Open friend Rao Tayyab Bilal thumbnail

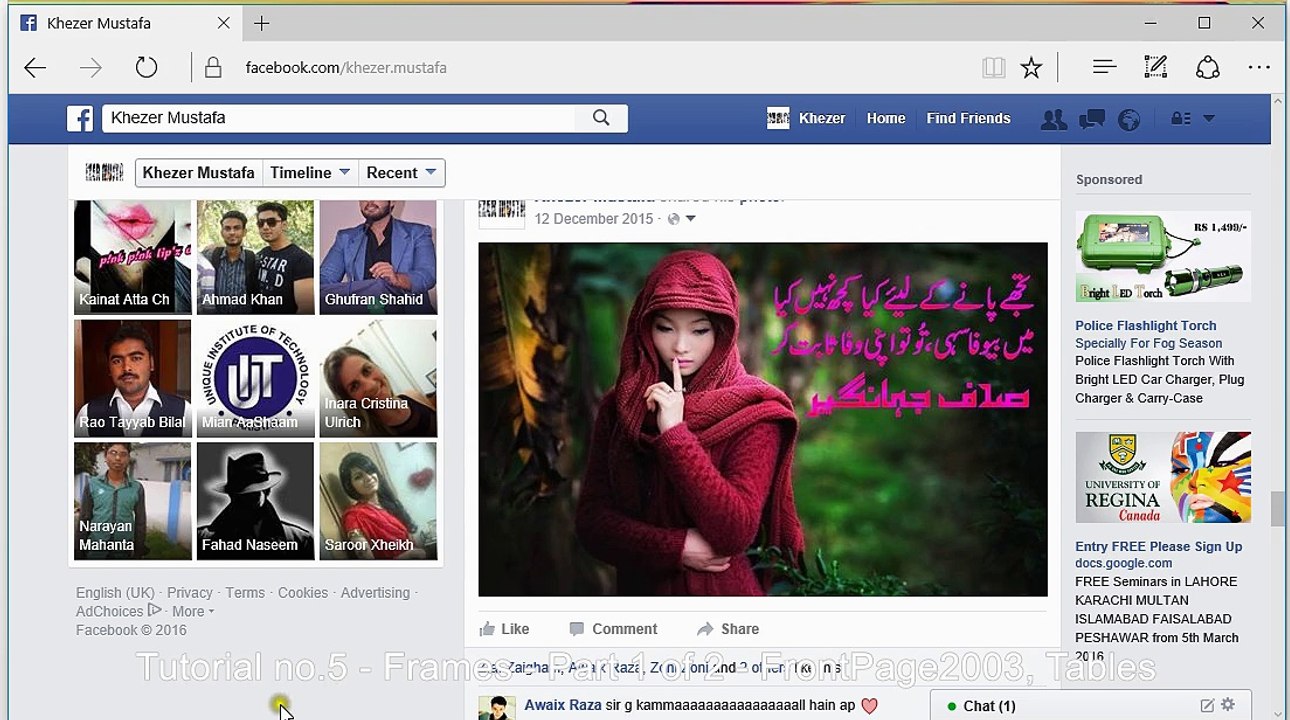point(132,378)
